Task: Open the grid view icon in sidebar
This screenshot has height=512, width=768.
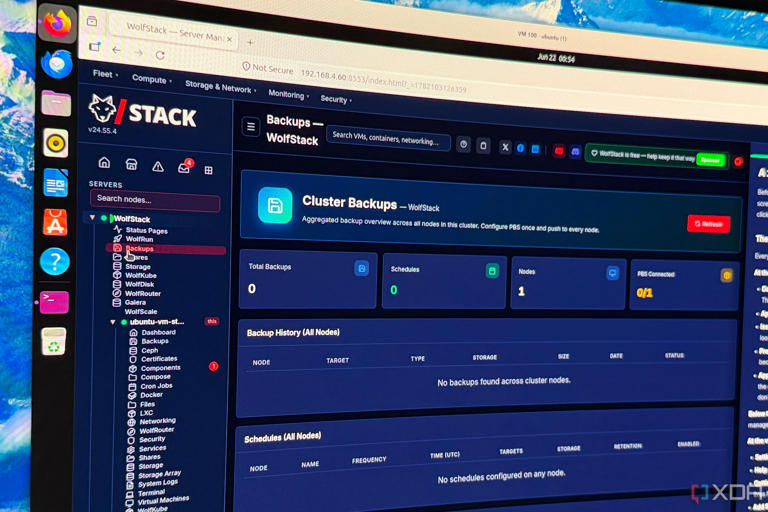Action: [x=209, y=170]
